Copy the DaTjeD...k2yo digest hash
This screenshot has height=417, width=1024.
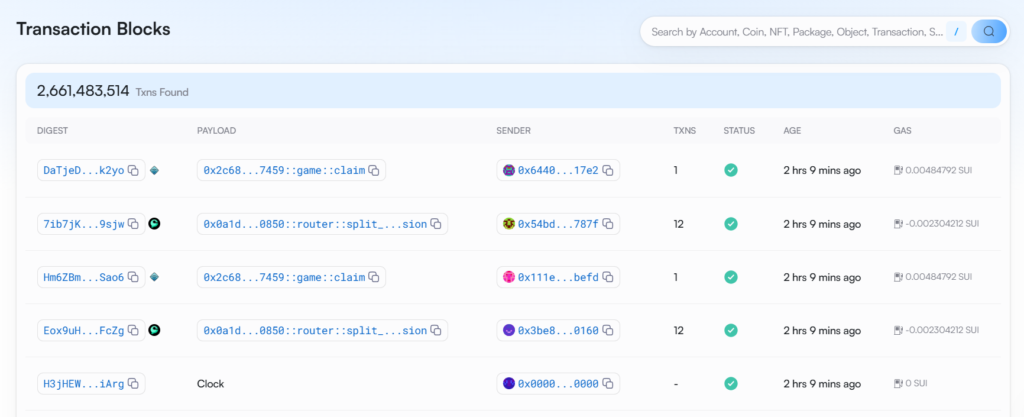pos(133,170)
